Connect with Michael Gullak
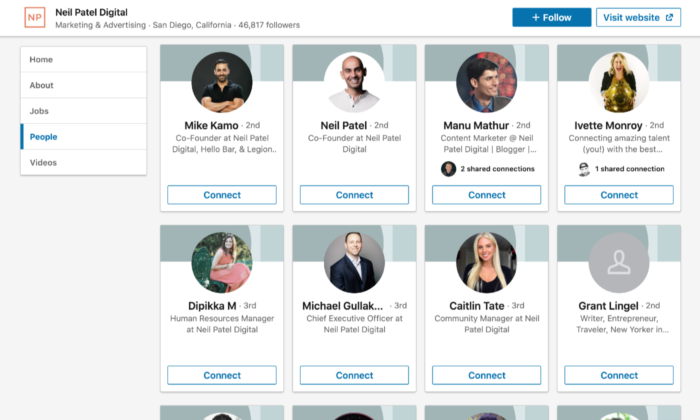This screenshot has height=420, width=700. click(x=354, y=375)
